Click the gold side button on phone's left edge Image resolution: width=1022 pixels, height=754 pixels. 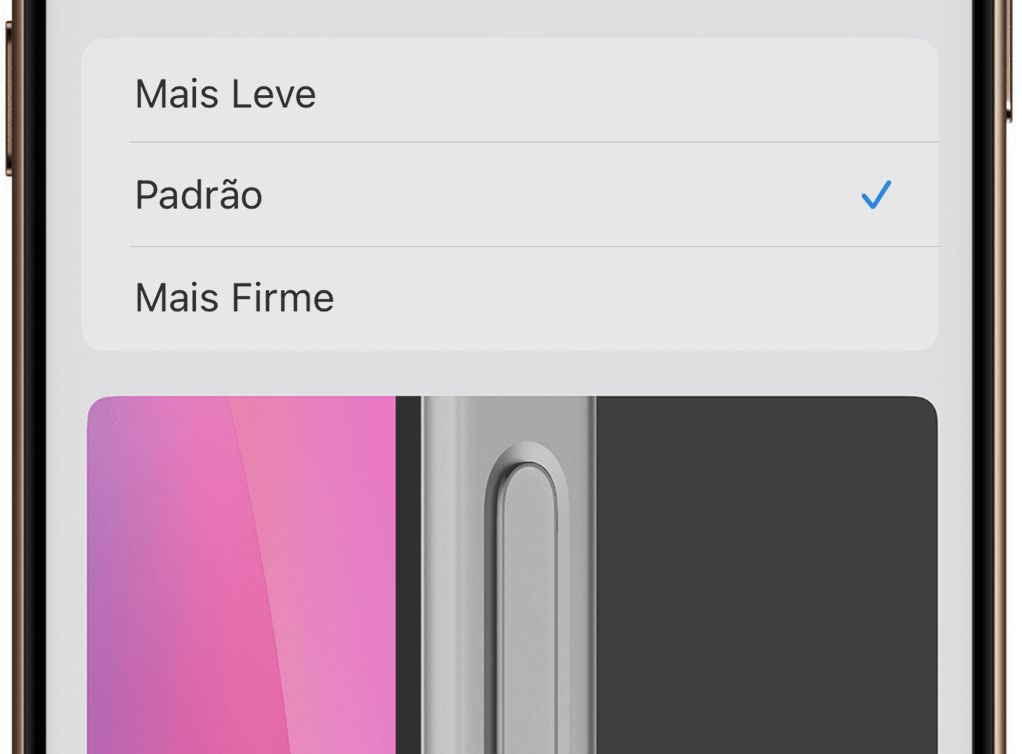pyautogui.click(x=8, y=98)
